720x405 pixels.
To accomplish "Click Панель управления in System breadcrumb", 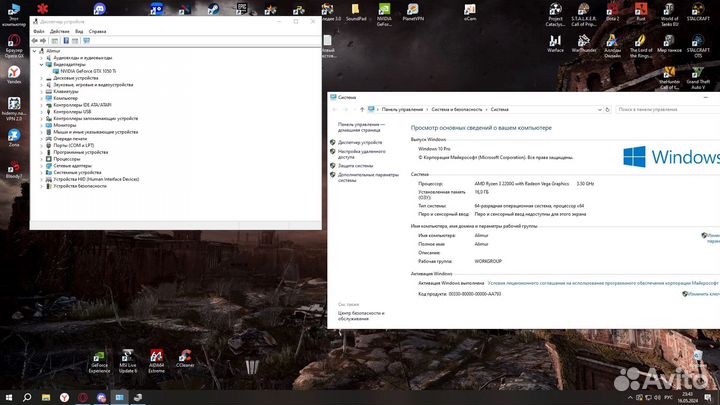I will (402, 110).
